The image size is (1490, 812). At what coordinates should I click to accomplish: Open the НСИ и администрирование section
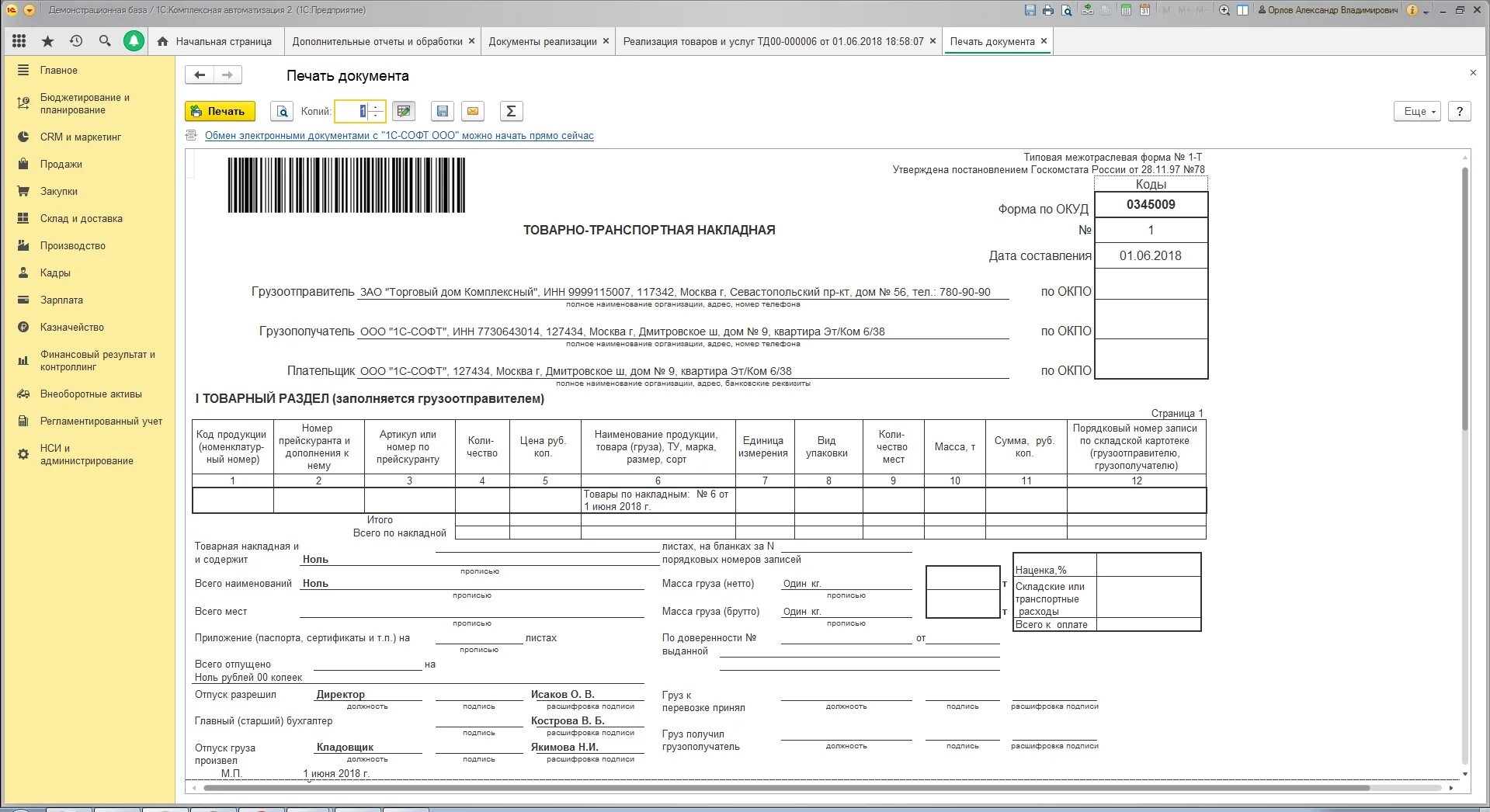[90, 454]
